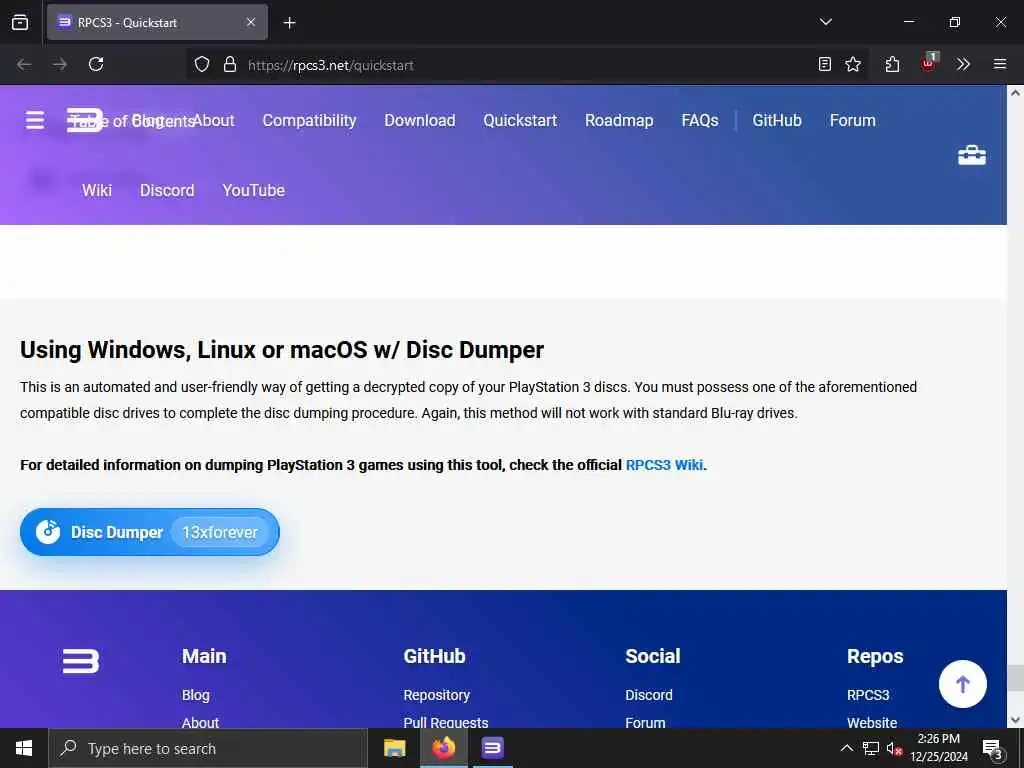Open Forum under footer Social
The height and width of the screenshot is (768, 1024).
[645, 723]
